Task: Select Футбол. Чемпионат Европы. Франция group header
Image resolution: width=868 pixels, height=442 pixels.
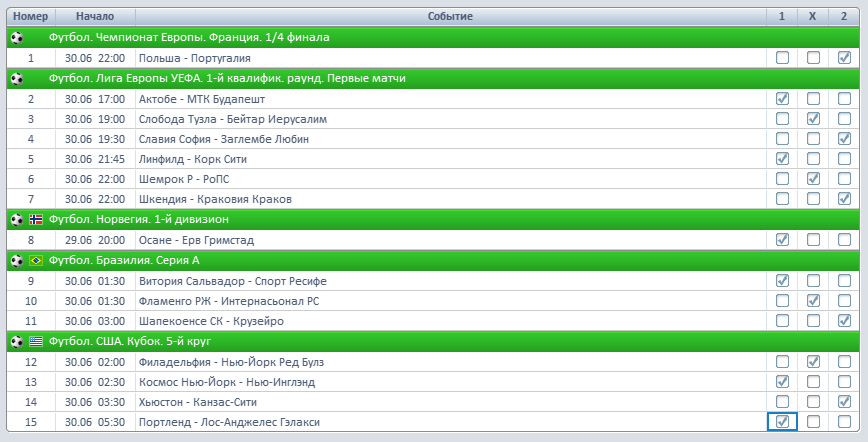Action: click(x=433, y=38)
